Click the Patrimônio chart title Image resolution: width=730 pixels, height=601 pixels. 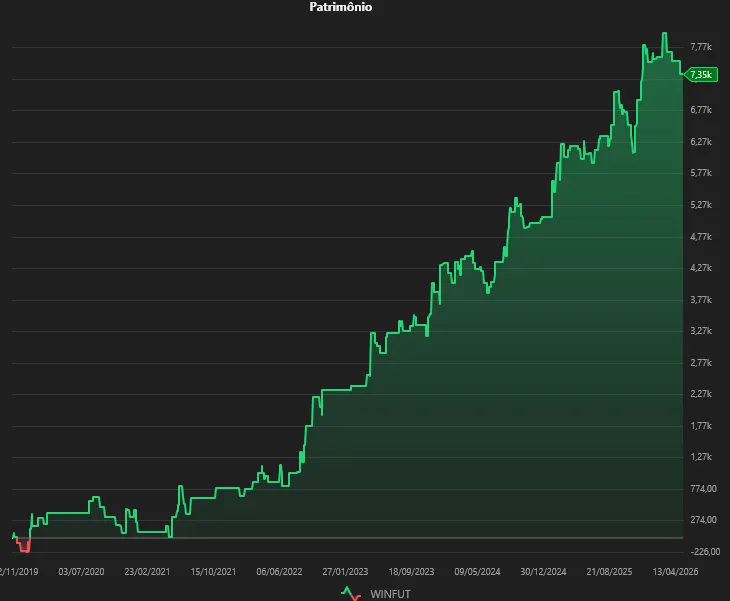point(341,7)
